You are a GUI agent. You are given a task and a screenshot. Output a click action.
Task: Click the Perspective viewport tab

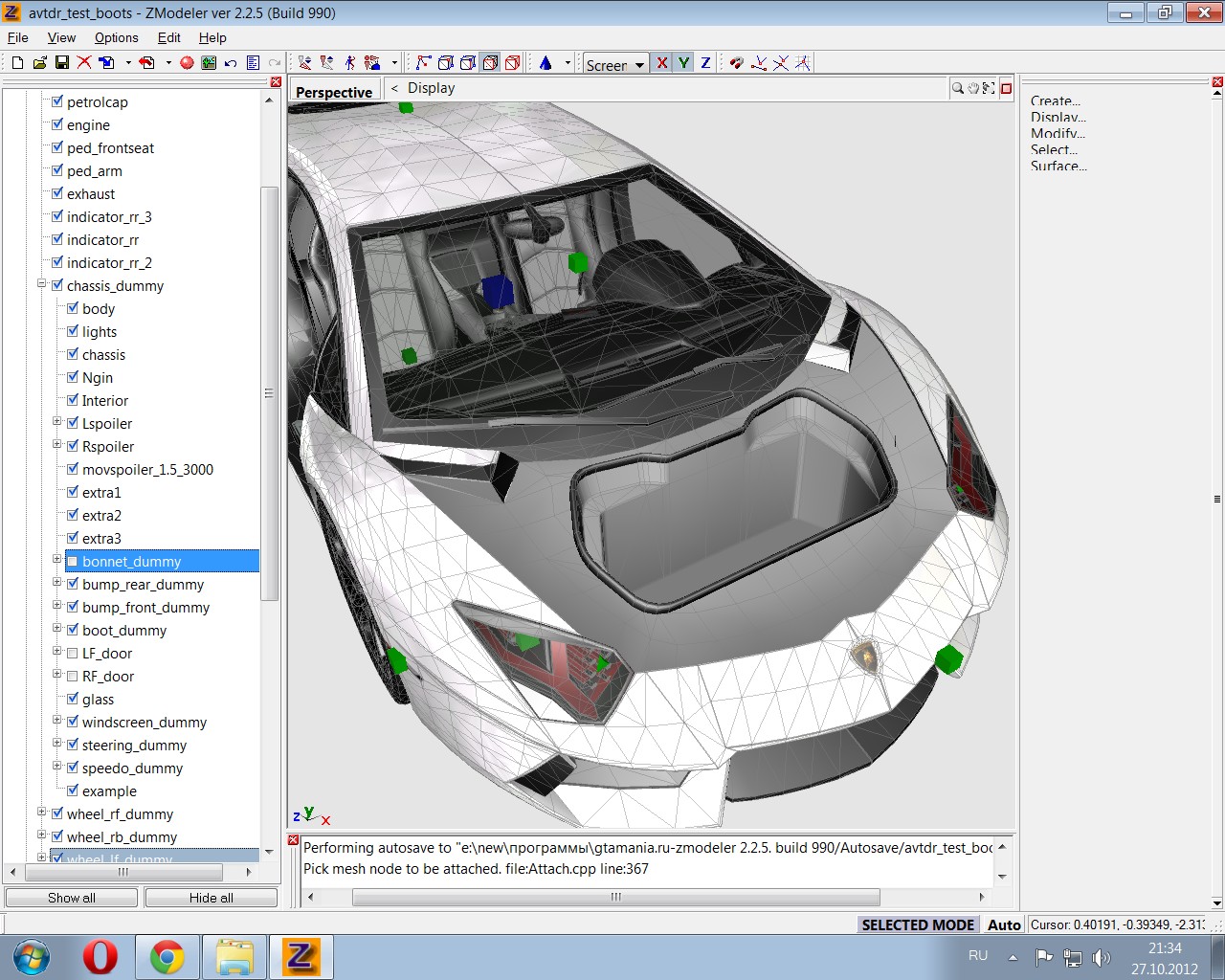pyautogui.click(x=334, y=92)
